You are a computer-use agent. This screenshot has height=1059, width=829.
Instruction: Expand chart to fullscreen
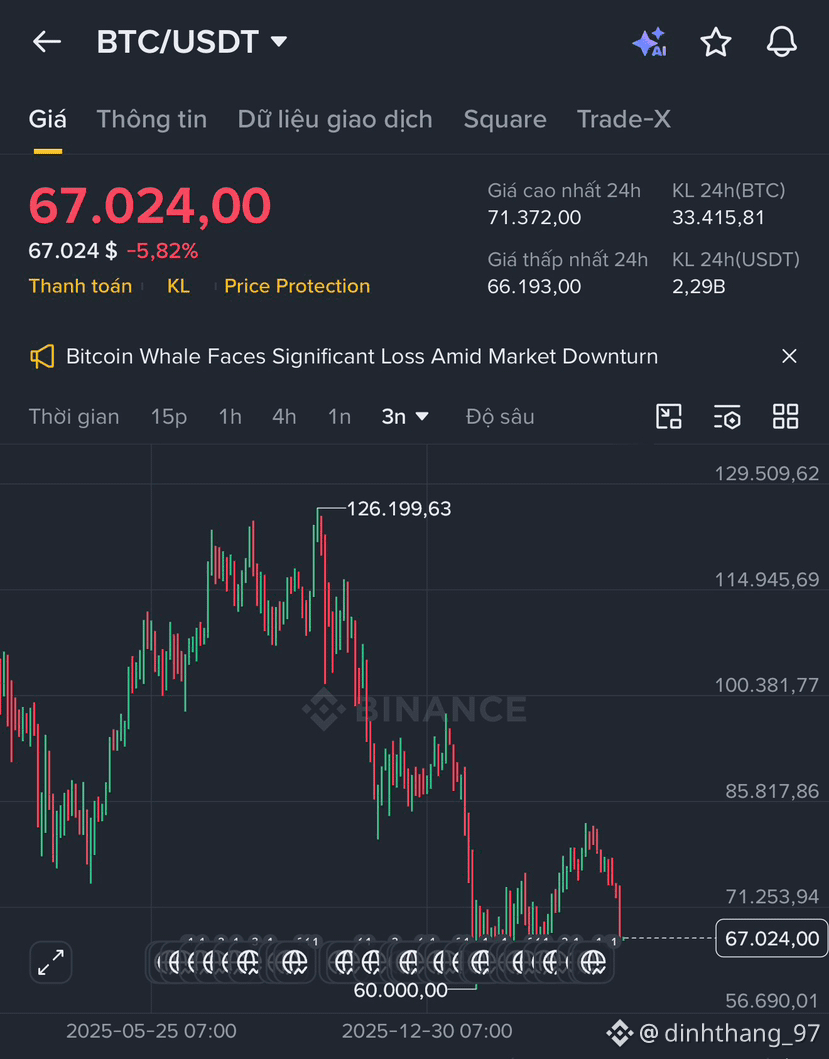[x=51, y=962]
